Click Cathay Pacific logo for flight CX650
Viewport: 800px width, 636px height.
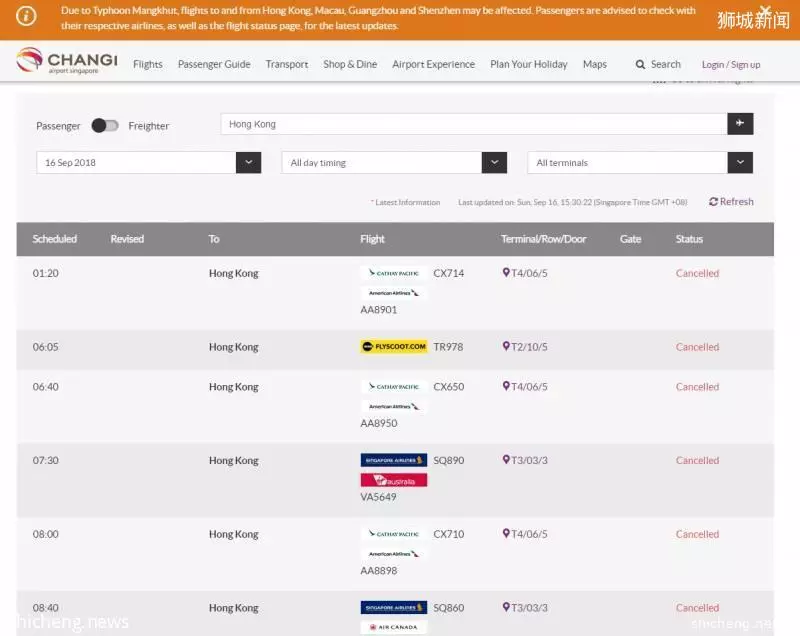(394, 387)
